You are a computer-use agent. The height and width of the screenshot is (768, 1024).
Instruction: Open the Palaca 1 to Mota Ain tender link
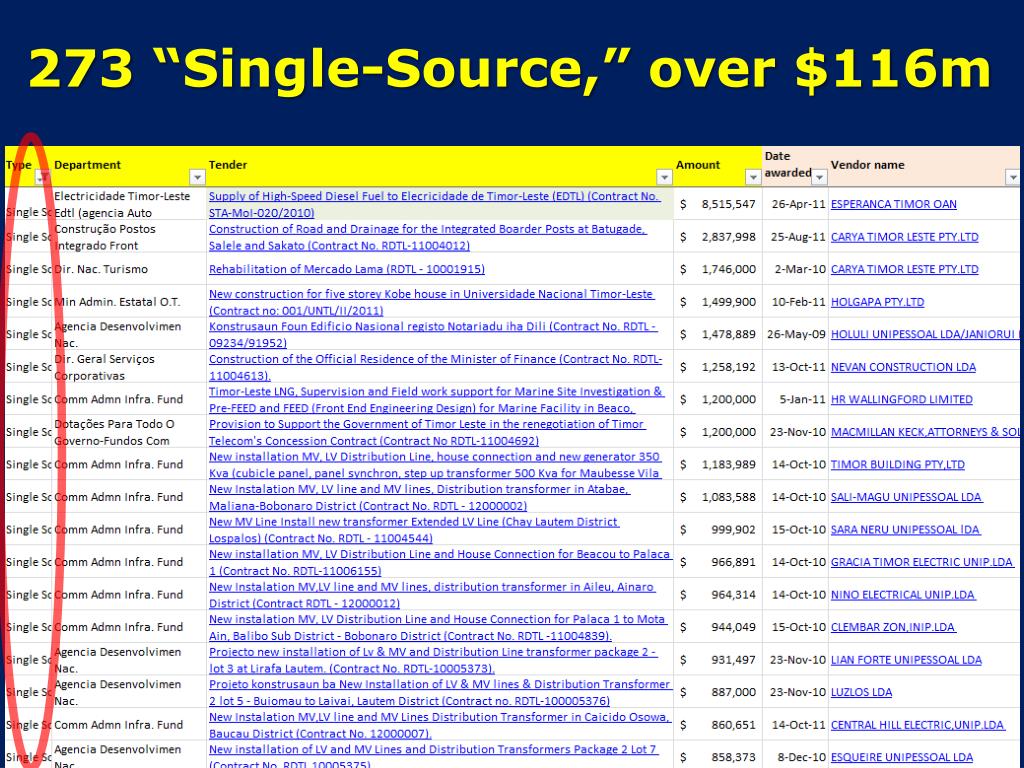click(438, 627)
